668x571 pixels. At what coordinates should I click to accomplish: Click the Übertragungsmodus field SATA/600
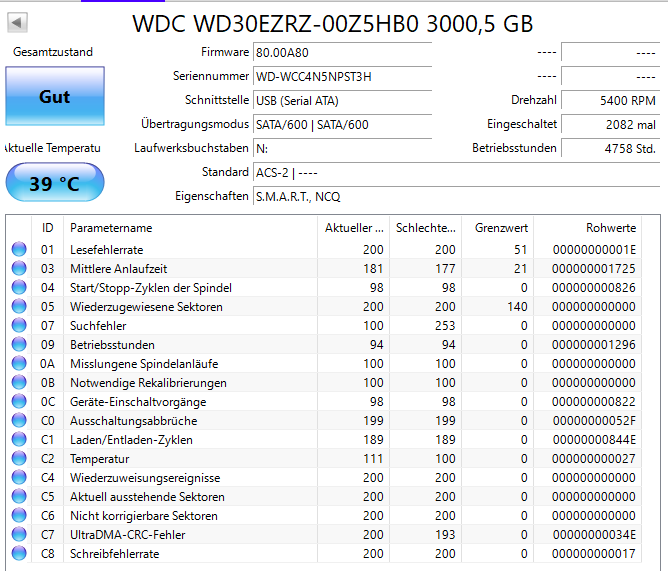[343, 124]
